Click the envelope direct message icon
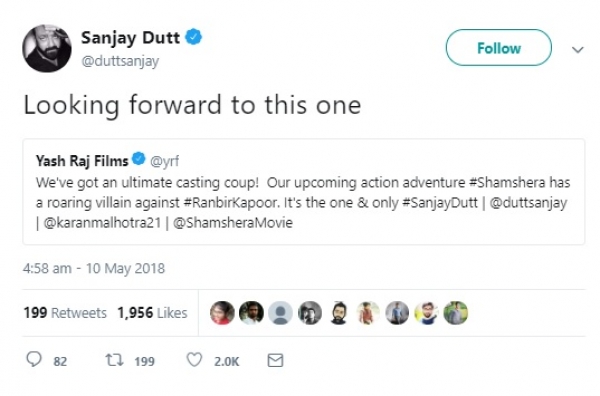Viewport: 600px width, 396px height. [275, 360]
